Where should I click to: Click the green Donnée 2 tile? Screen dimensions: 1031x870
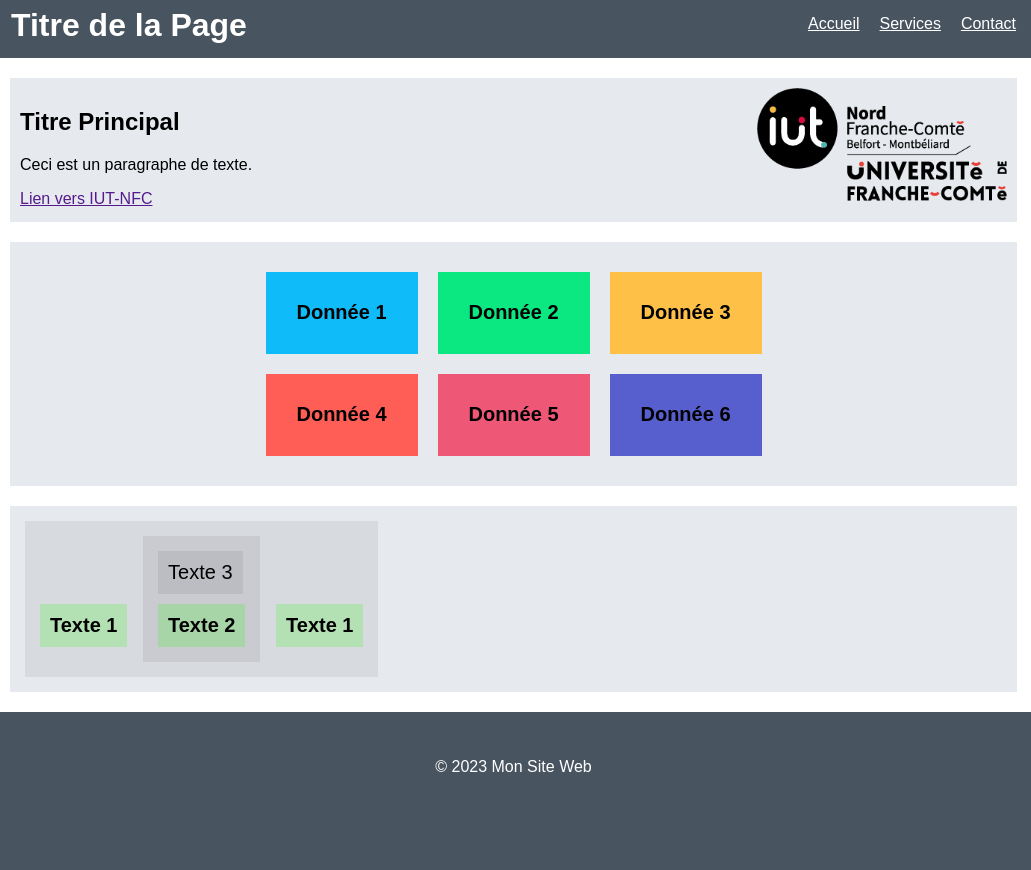[x=514, y=313]
